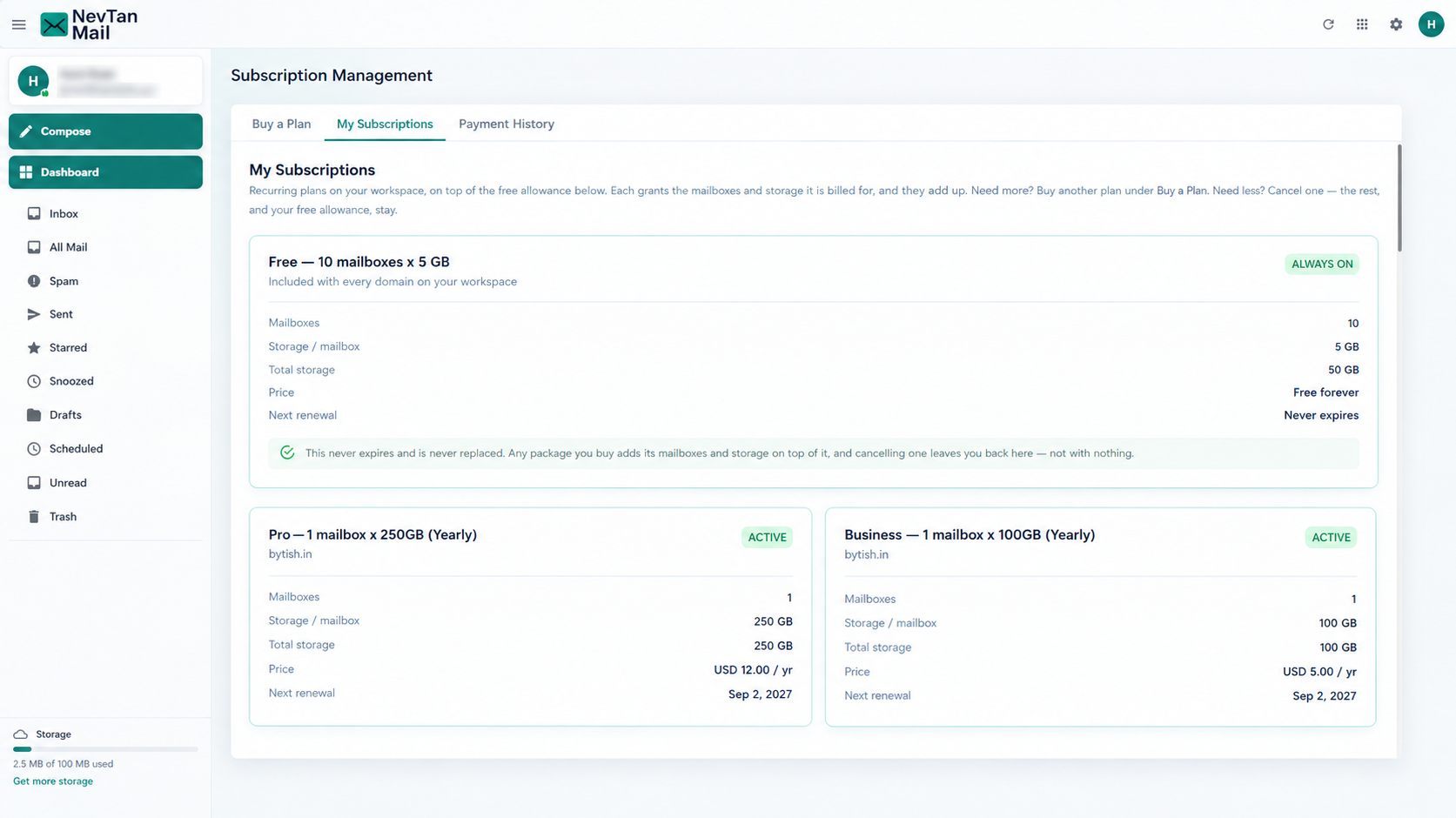Open the Payment History tab
The image size is (1456, 818).
click(507, 124)
